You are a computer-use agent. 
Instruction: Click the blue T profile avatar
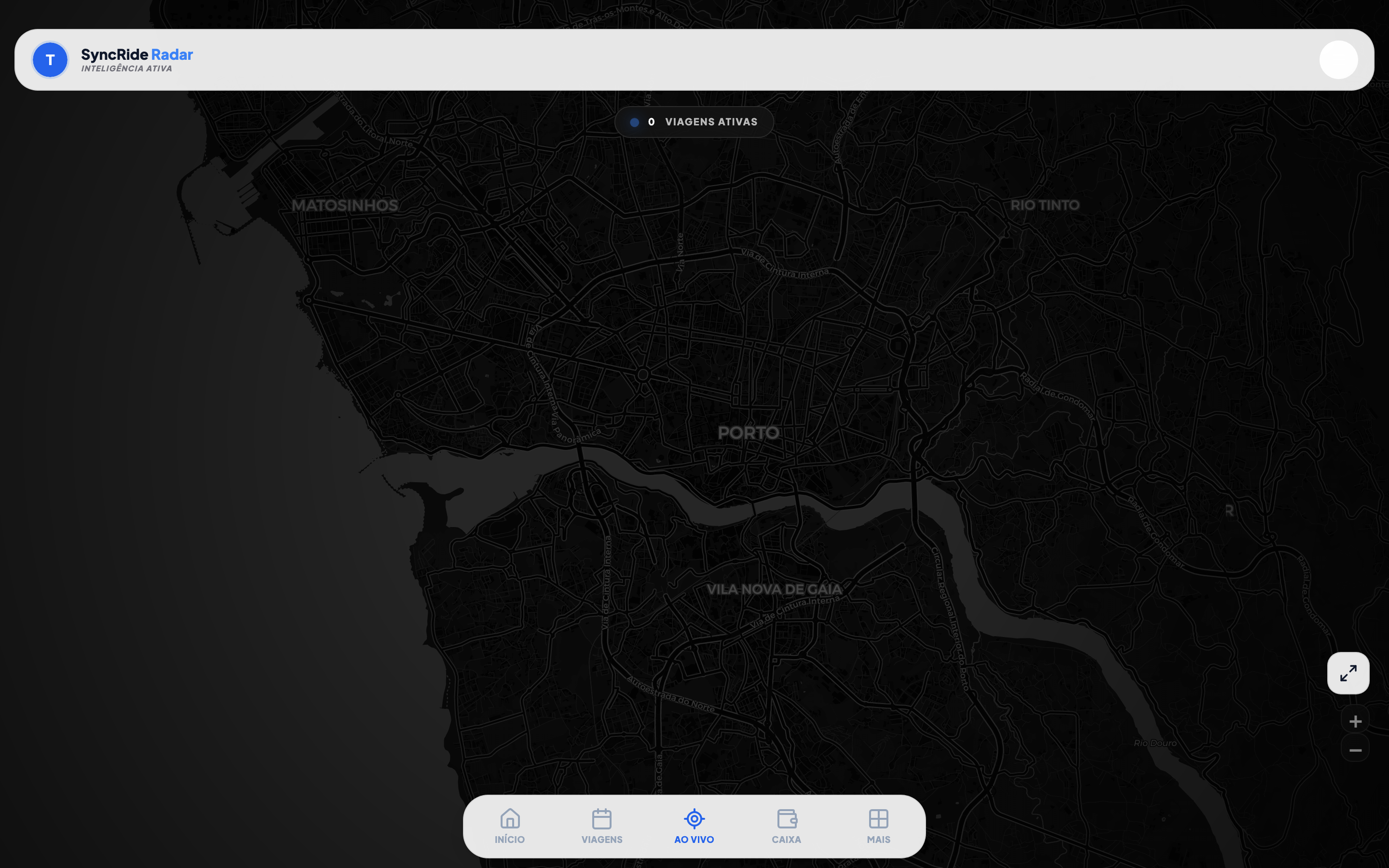(x=50, y=60)
